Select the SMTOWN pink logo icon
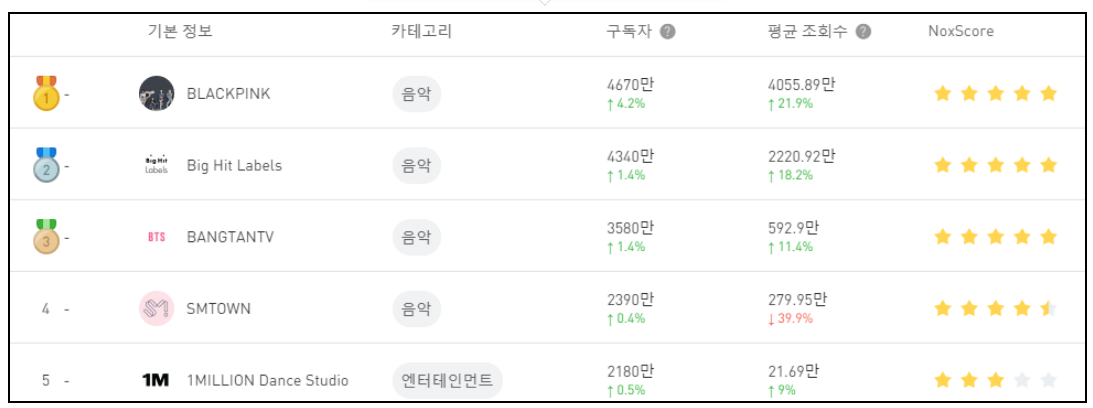Image resolution: width=1093 pixels, height=408 pixels. pyautogui.click(x=156, y=309)
